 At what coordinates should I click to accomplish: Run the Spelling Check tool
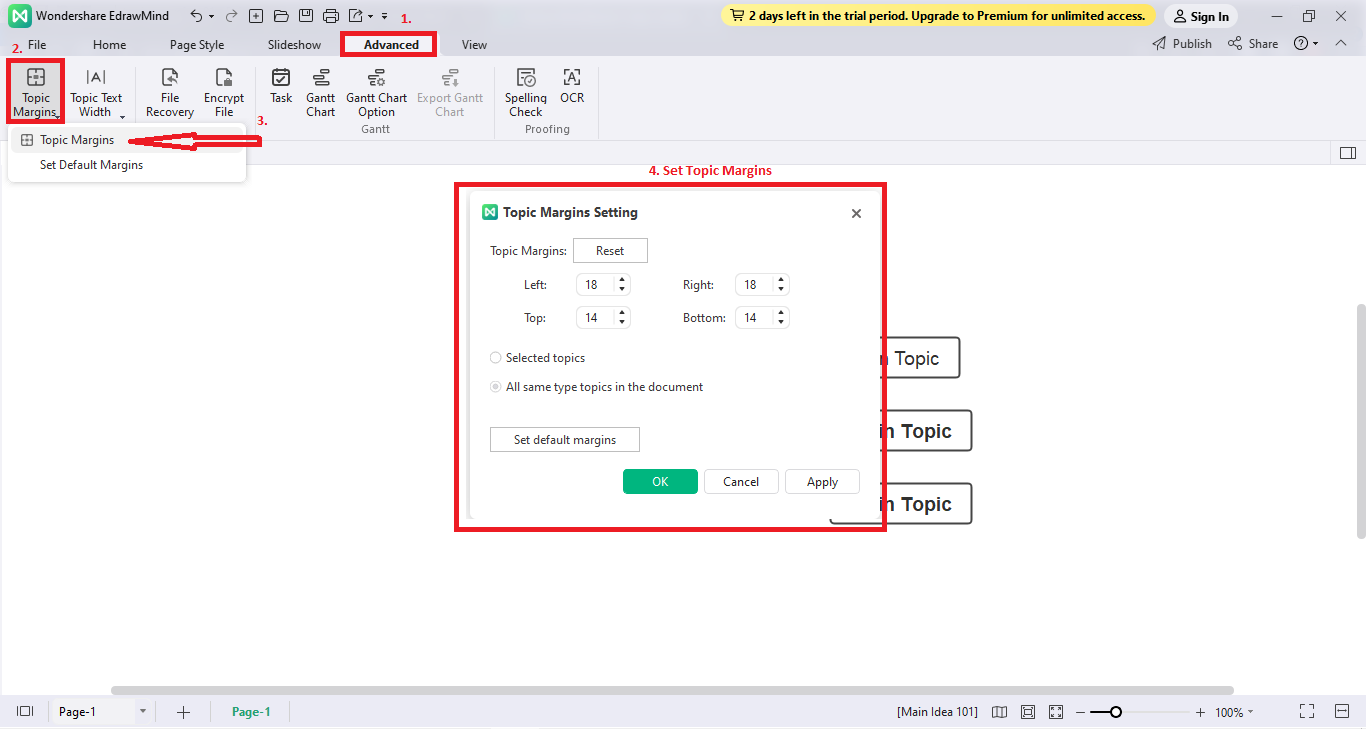[526, 92]
